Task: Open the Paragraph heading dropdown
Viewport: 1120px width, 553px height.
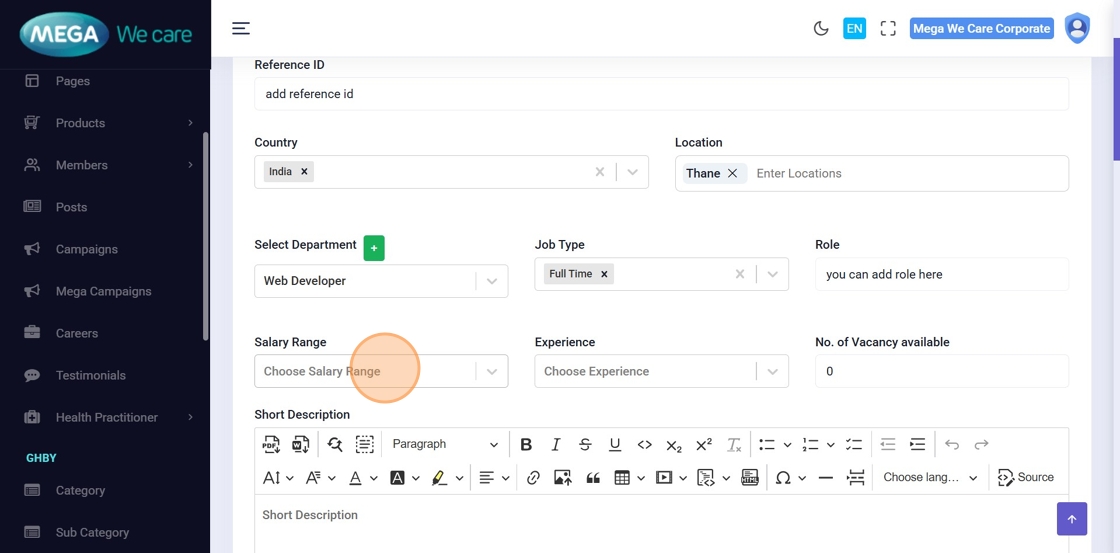Action: [x=444, y=445]
